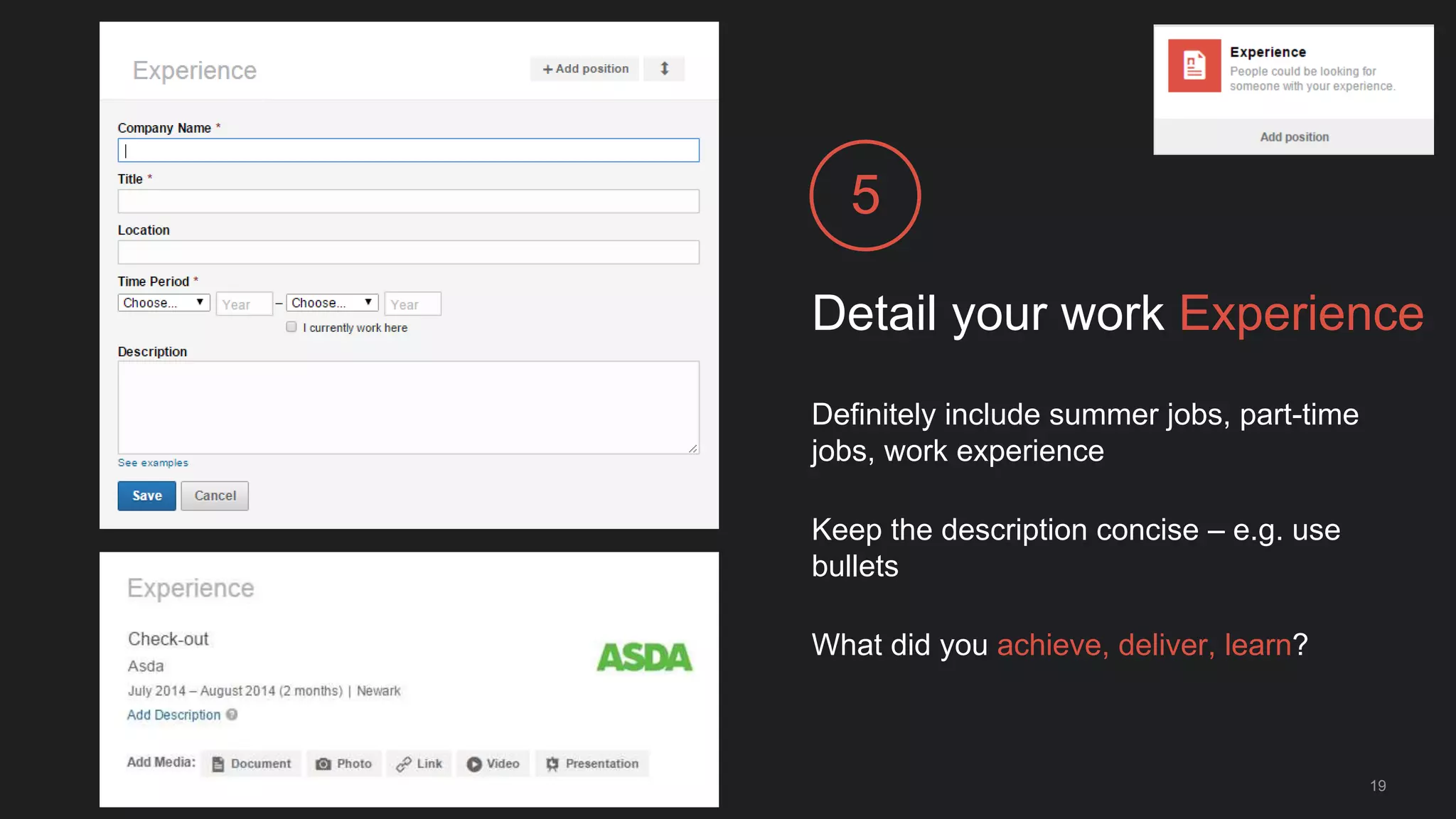Click the Location text field

408,252
